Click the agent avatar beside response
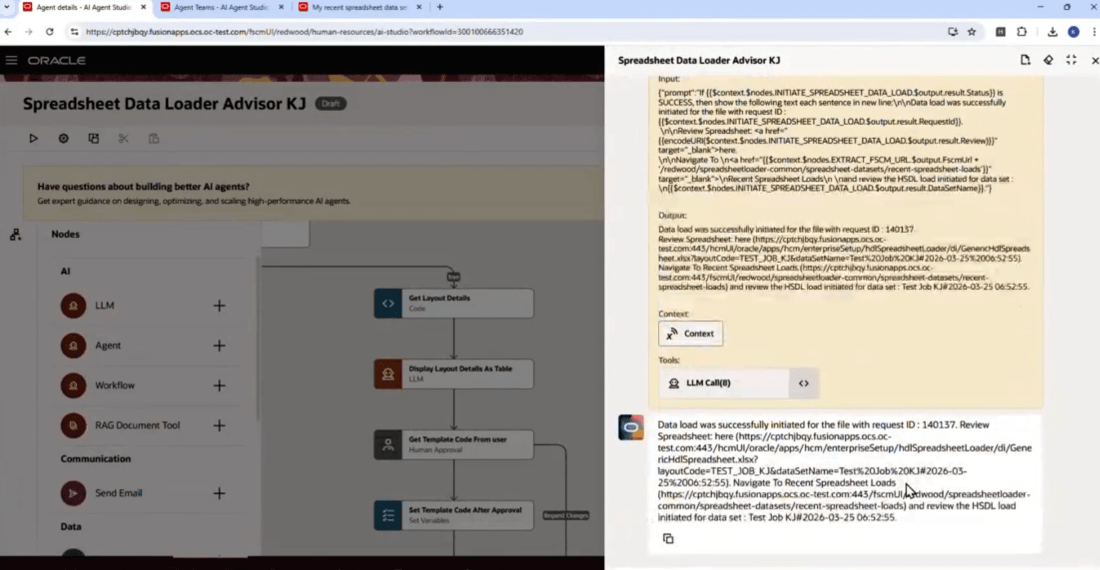This screenshot has height=570, width=1100. point(631,428)
